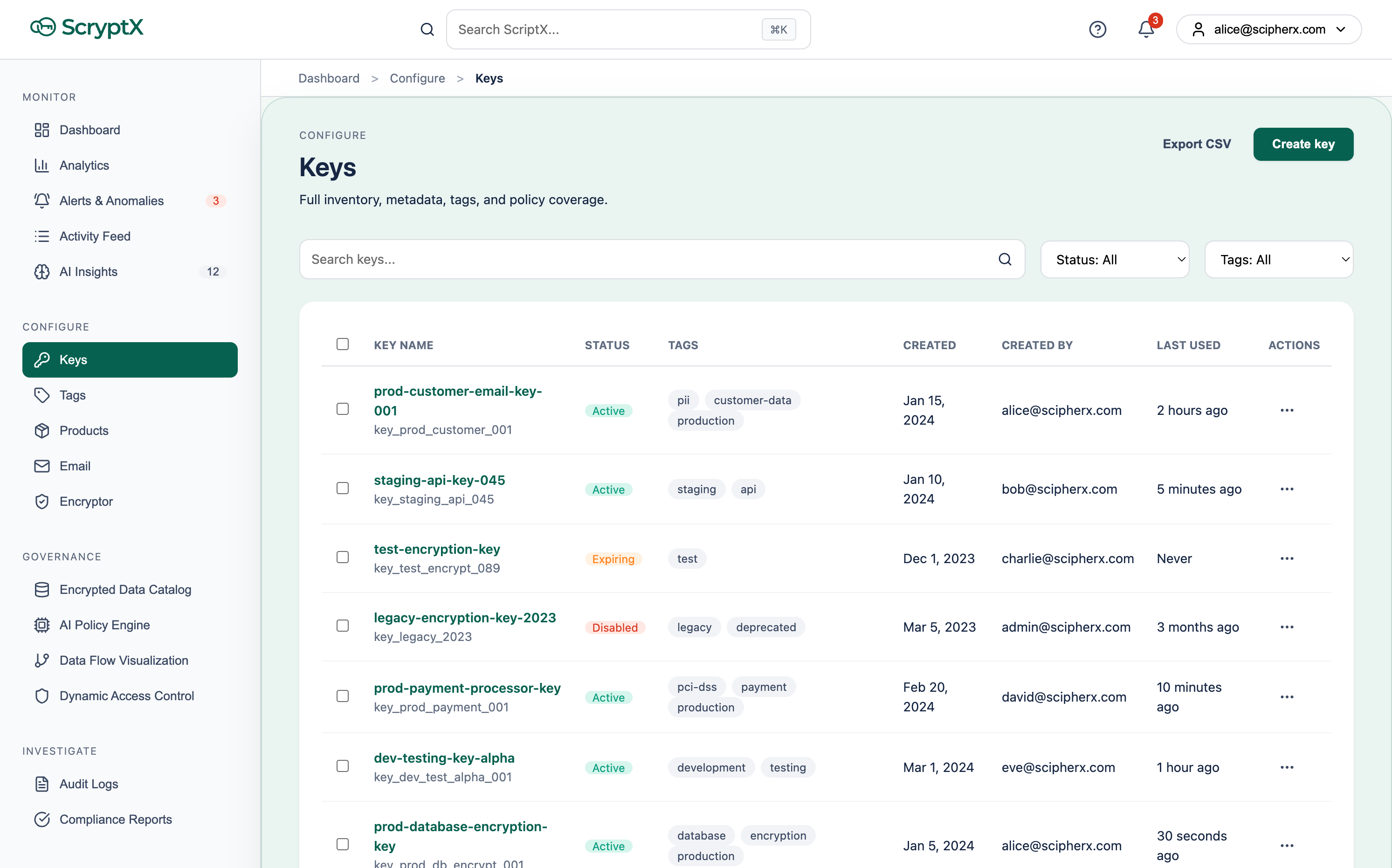Viewport: 1392px width, 868px height.
Task: Open the Keys sidebar item
Action: coord(130,360)
